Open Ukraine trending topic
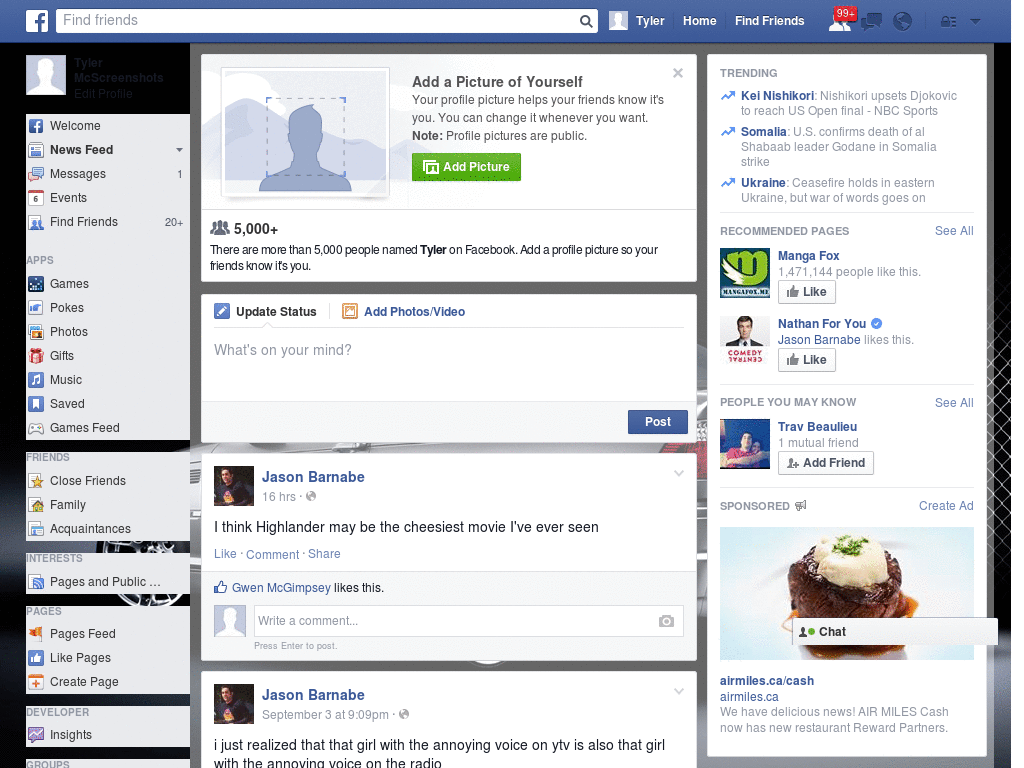 click(x=763, y=183)
